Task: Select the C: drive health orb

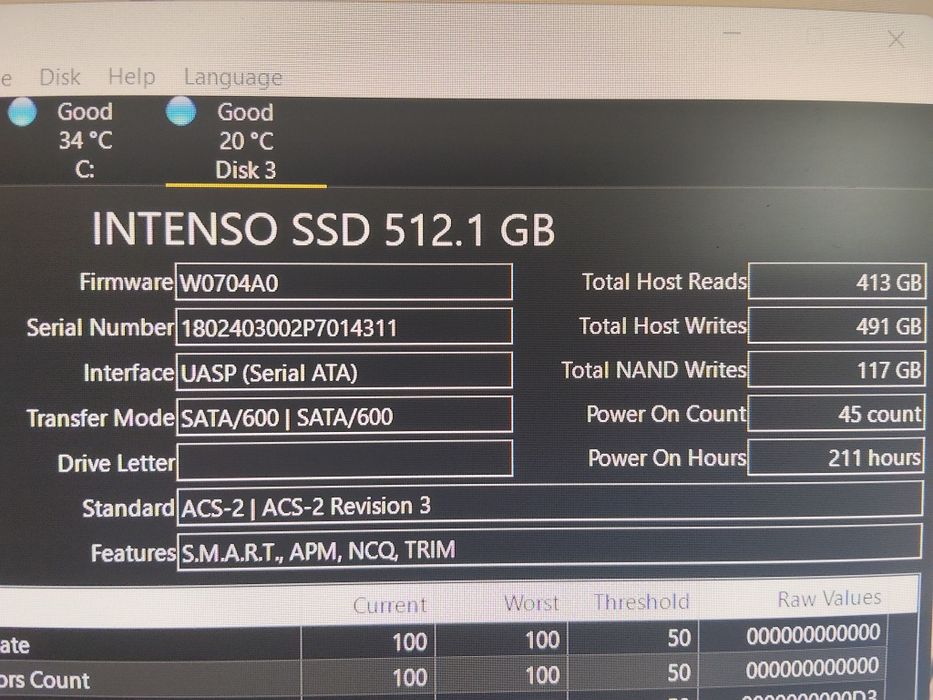Action: pyautogui.click(x=23, y=111)
